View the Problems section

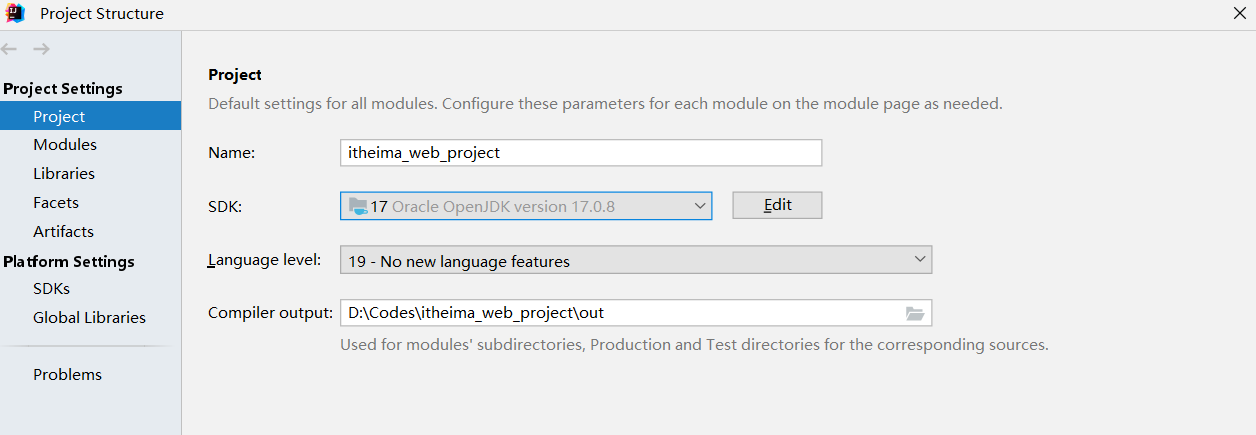[x=67, y=375]
